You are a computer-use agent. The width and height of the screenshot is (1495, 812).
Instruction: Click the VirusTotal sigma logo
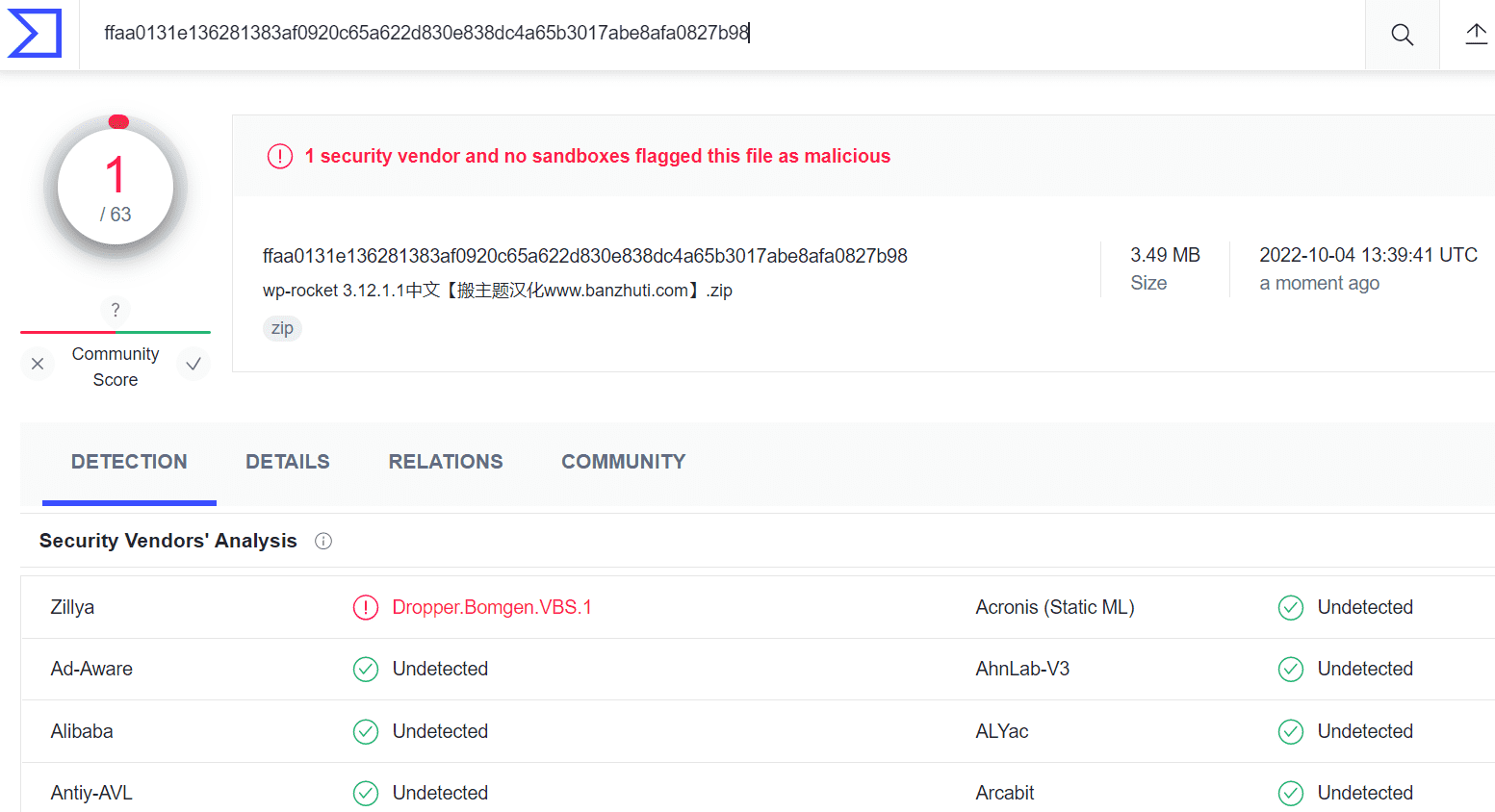point(35,34)
